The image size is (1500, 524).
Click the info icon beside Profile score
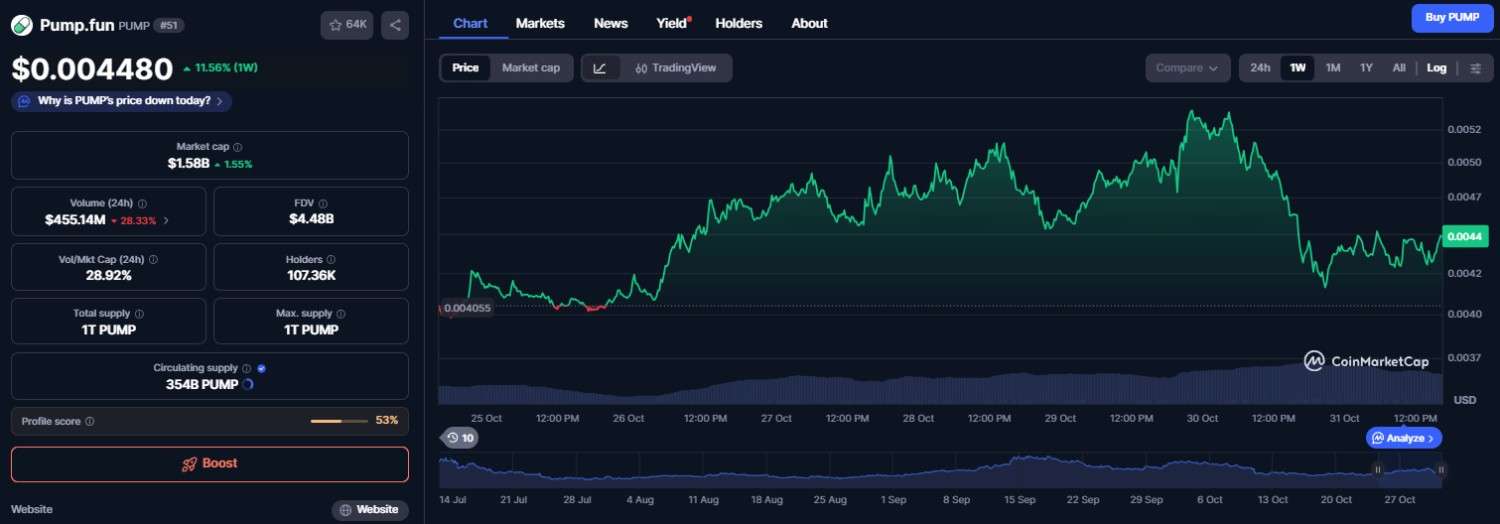point(90,422)
